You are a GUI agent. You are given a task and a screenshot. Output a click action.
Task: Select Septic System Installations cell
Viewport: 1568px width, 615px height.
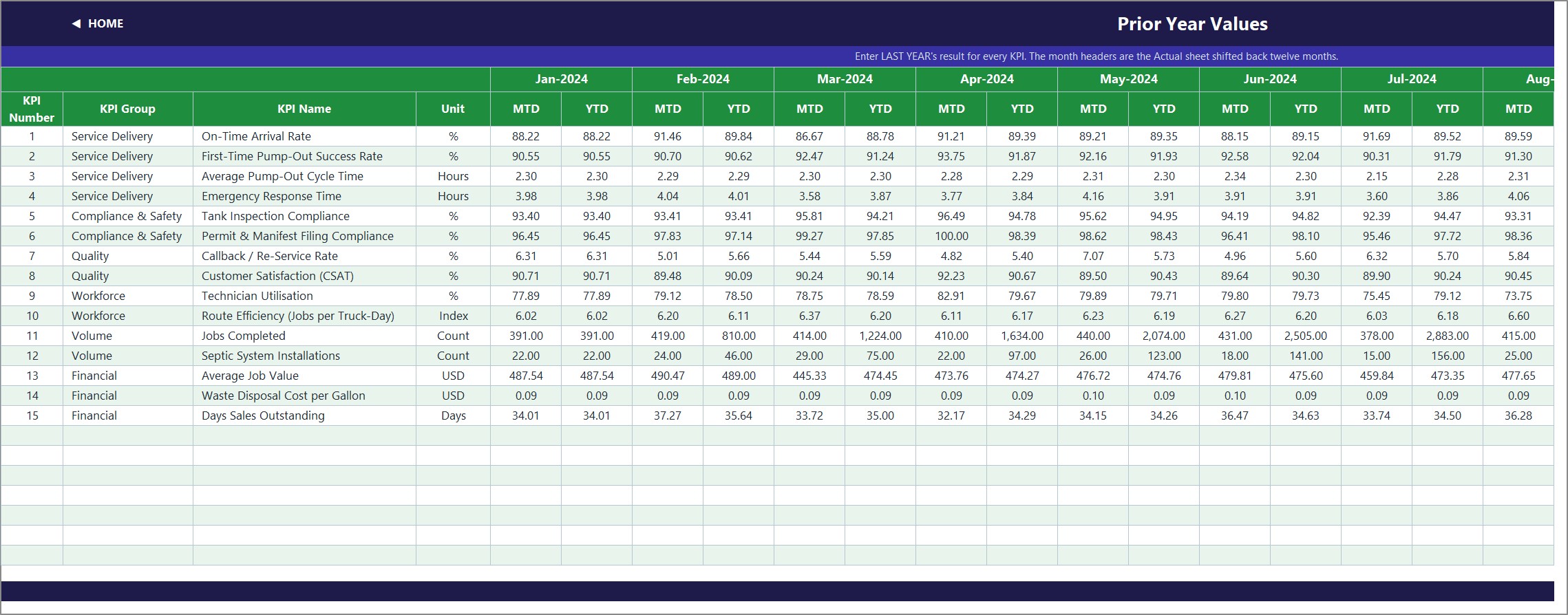[x=304, y=356]
